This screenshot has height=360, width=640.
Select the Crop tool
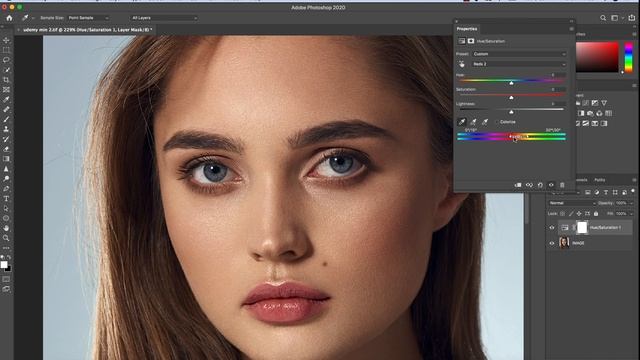(6, 80)
